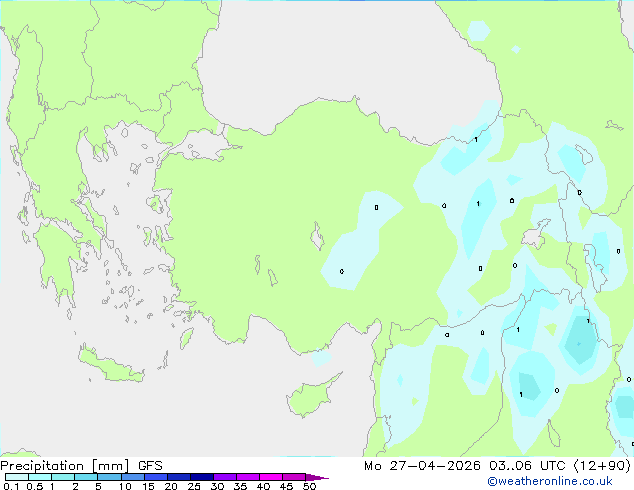The image size is (634, 490).
Task: Select the 45–50 mm legend swatch
Action: pos(294,477)
